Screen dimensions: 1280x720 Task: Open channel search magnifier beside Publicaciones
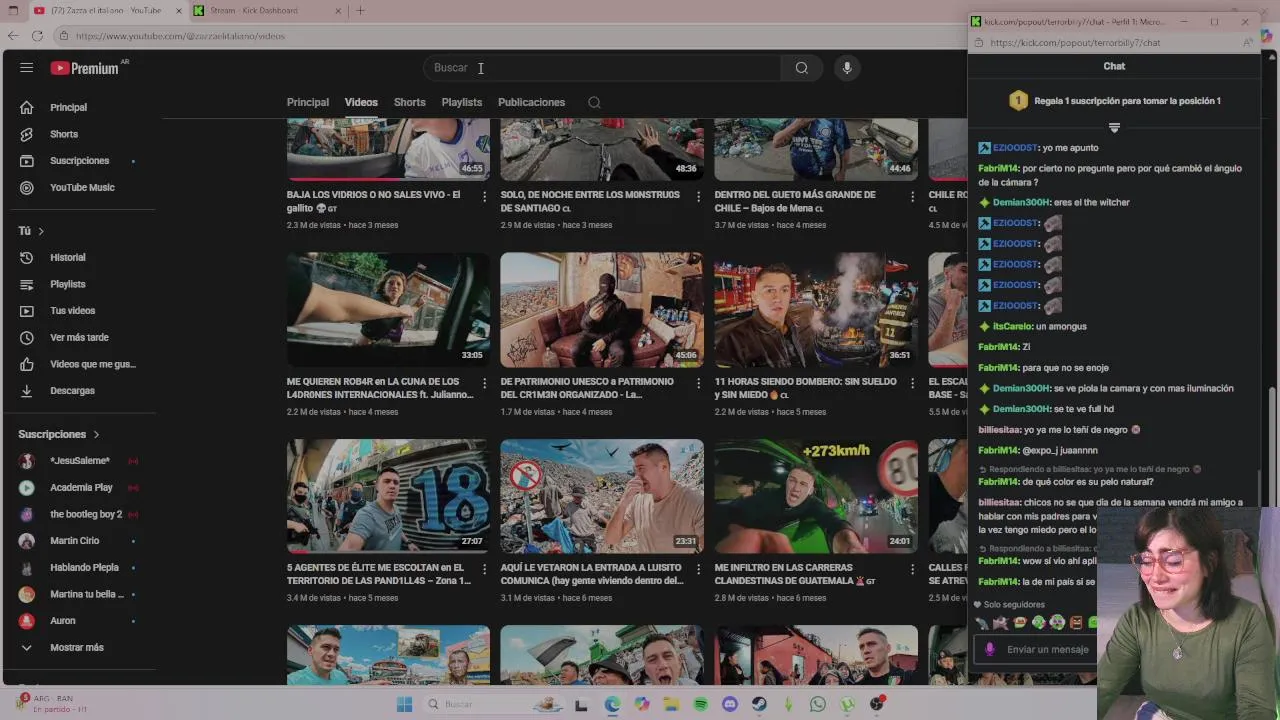594,102
